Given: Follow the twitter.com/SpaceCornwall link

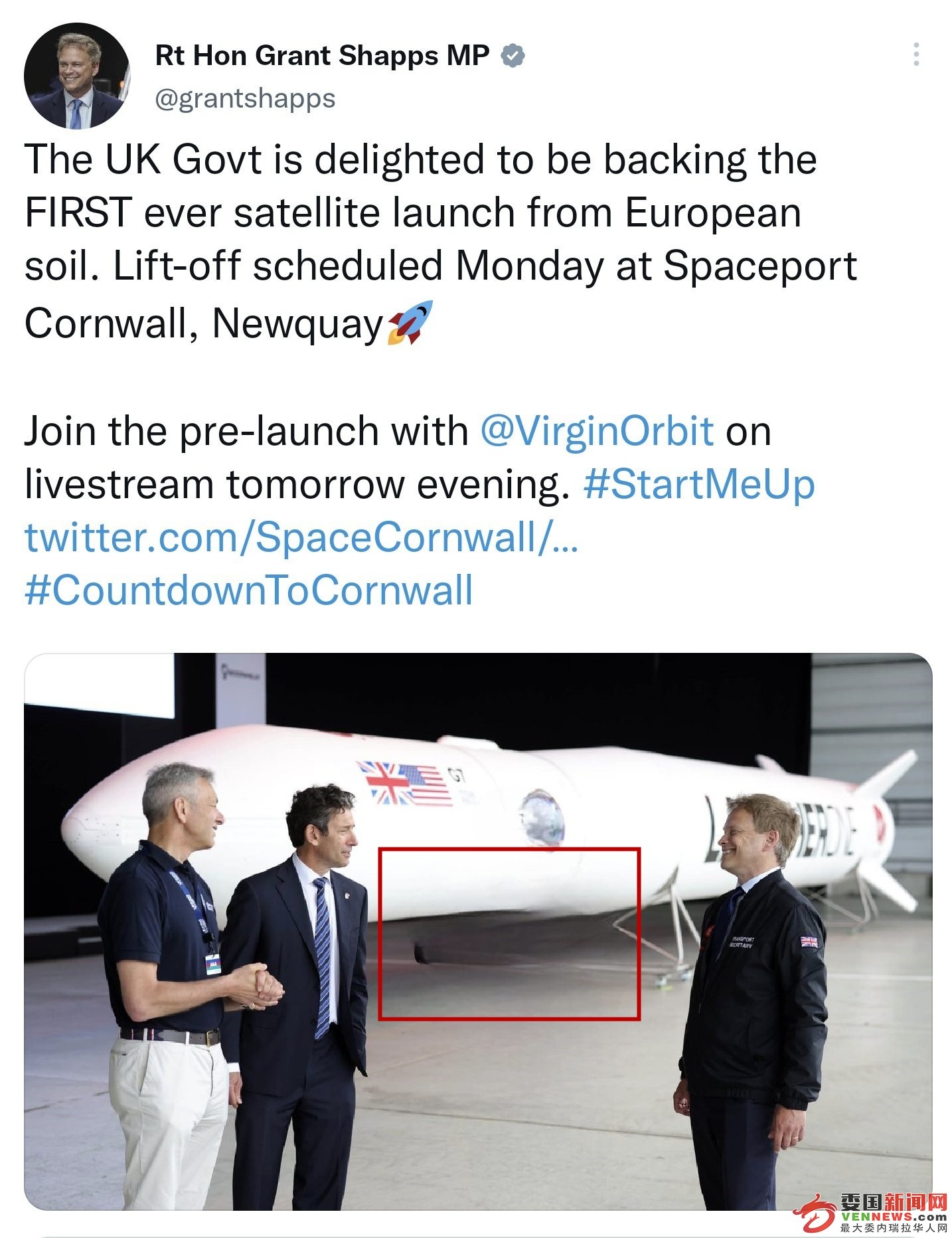Looking at the screenshot, I should click(x=301, y=537).
